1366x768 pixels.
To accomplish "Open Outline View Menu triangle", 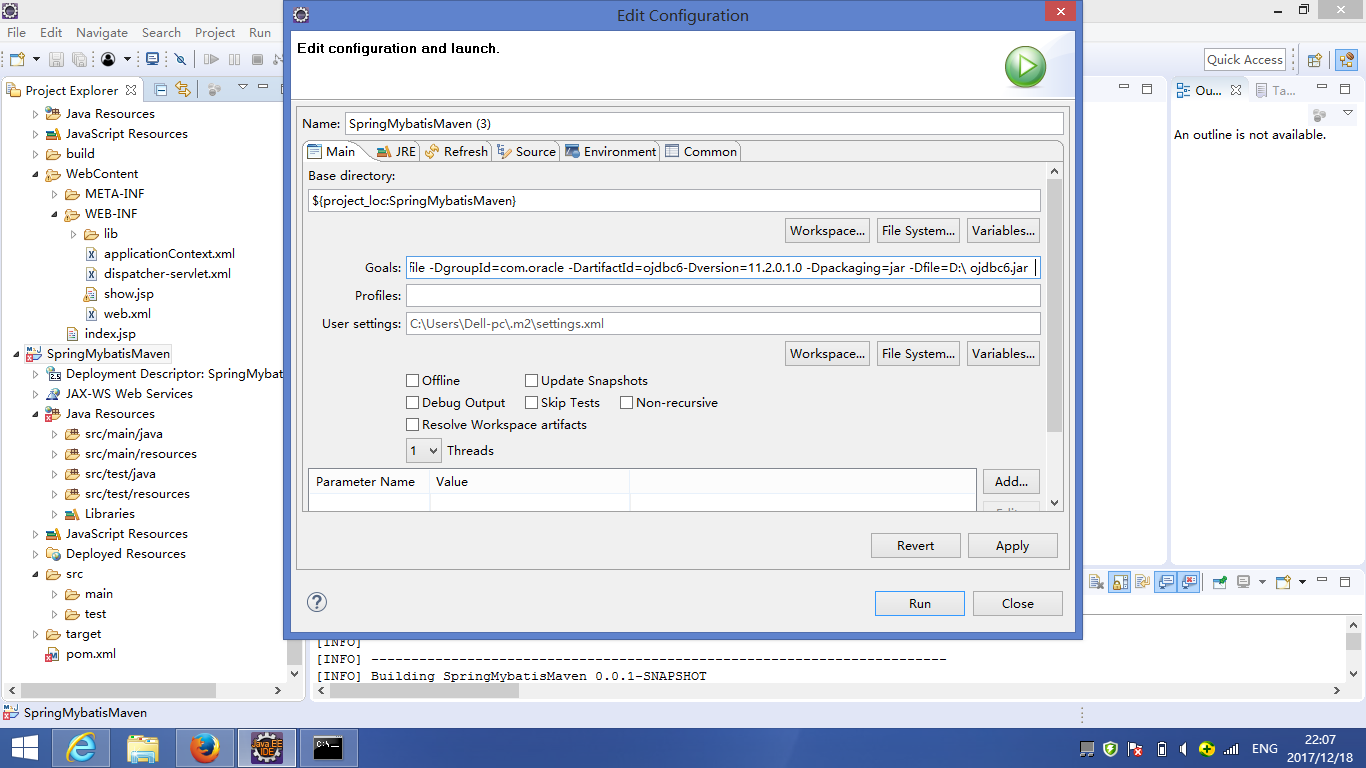I will pos(1347,114).
